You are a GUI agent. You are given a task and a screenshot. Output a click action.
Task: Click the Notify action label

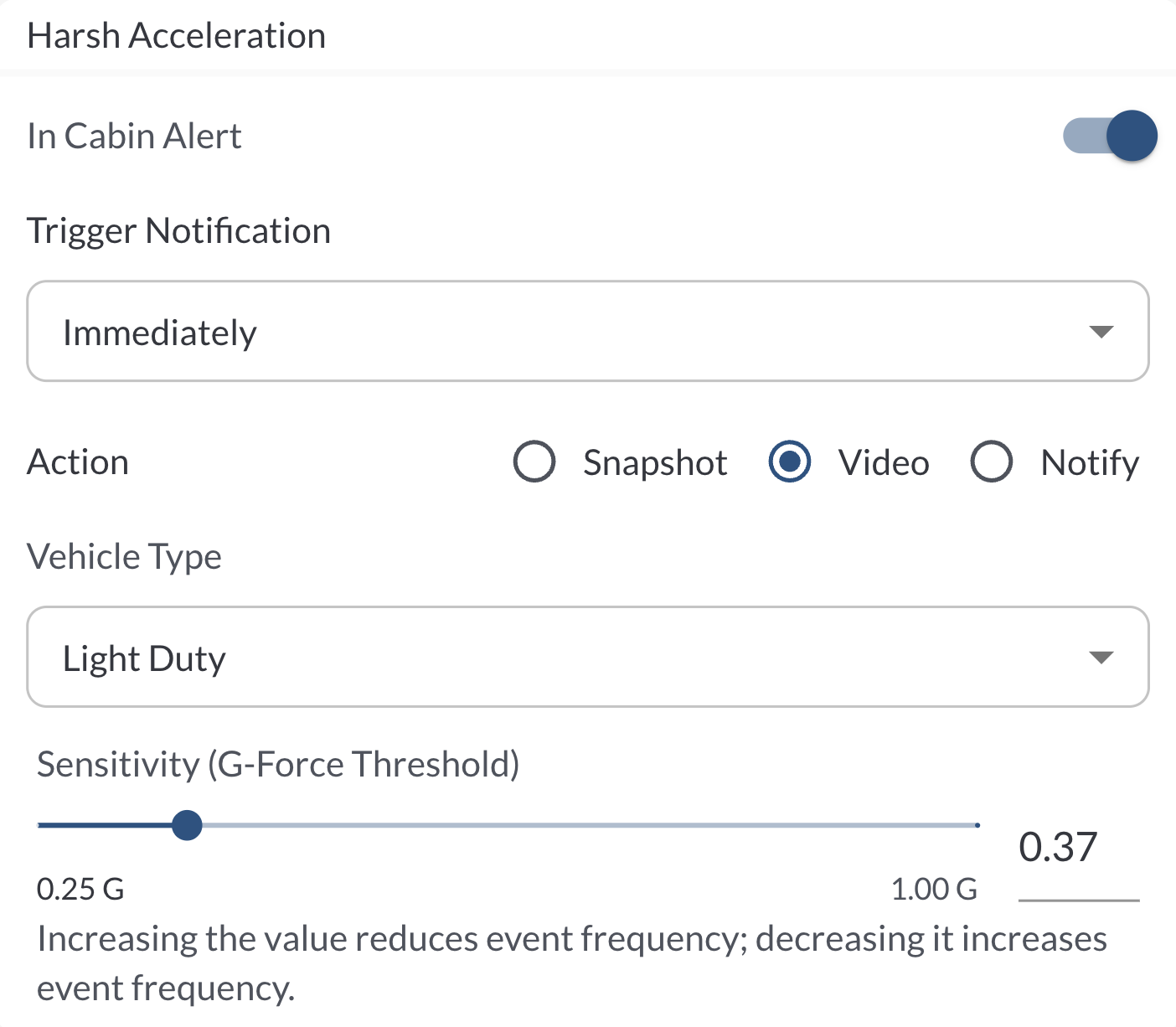tap(1090, 463)
